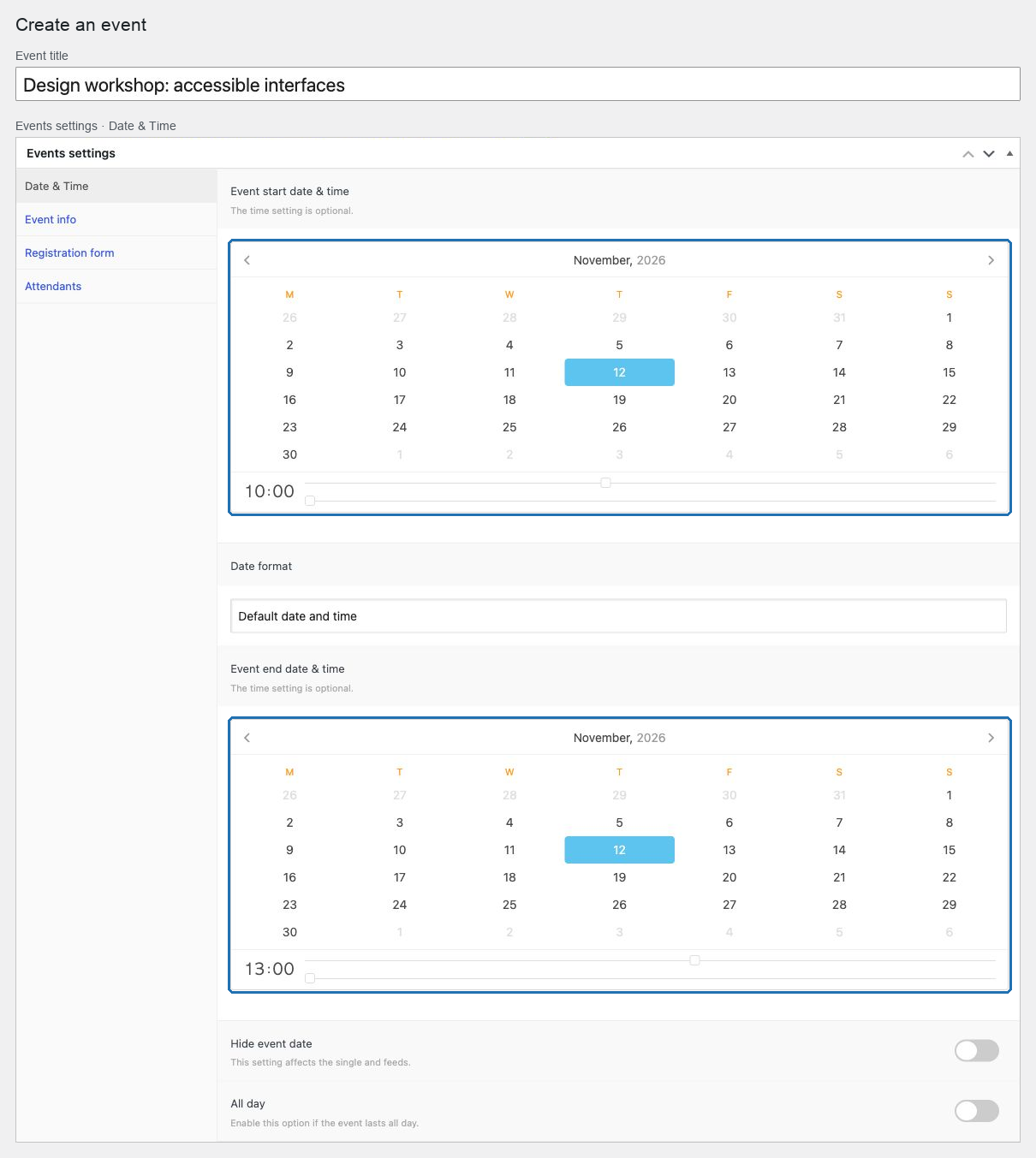Select November 9 in end date calendar

tap(289, 850)
